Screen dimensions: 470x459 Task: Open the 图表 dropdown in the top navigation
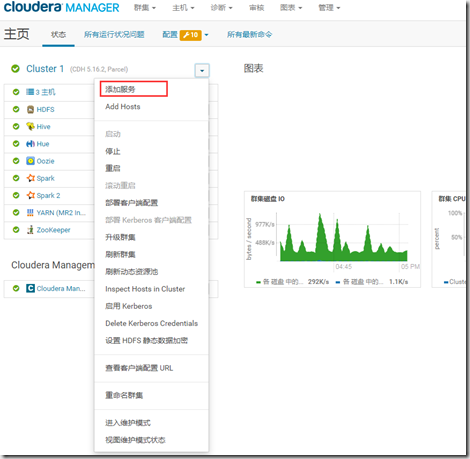(291, 8)
